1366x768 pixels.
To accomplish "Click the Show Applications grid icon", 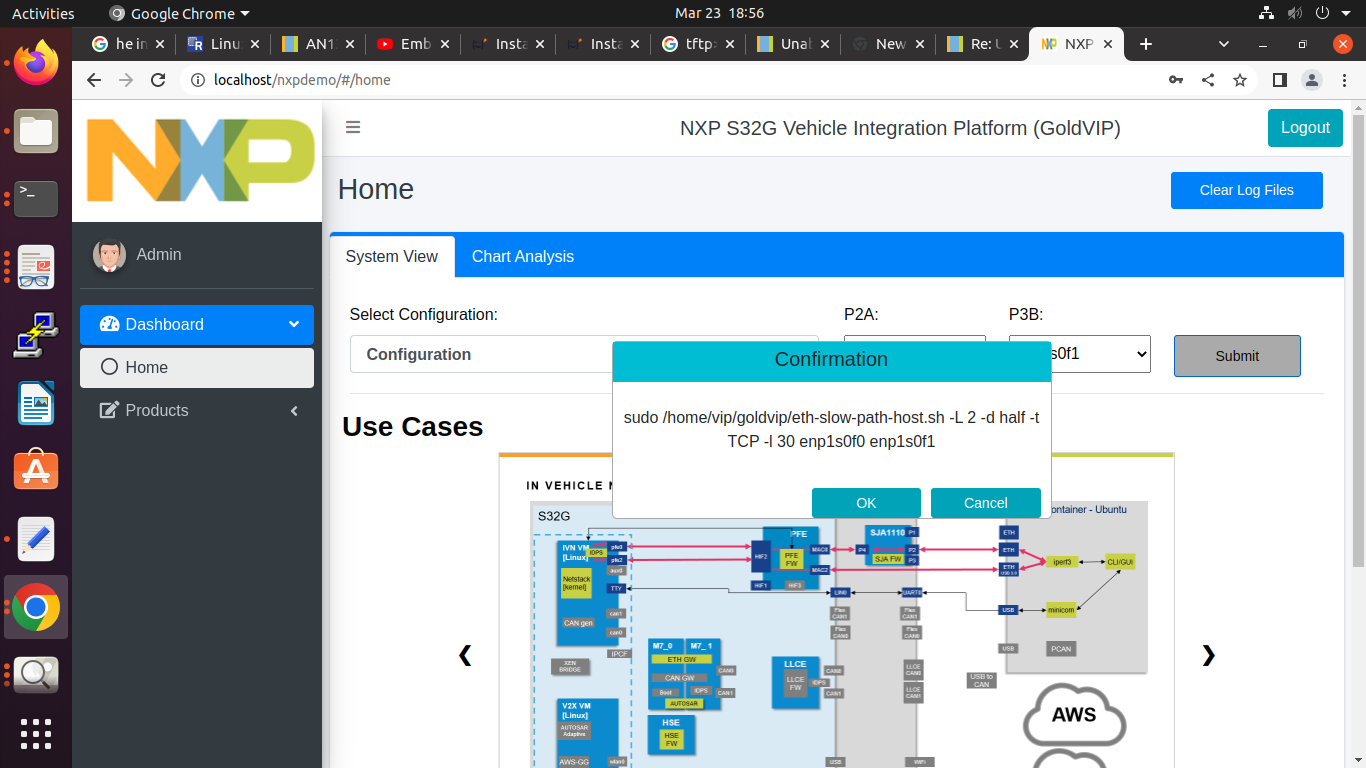I will (x=36, y=733).
